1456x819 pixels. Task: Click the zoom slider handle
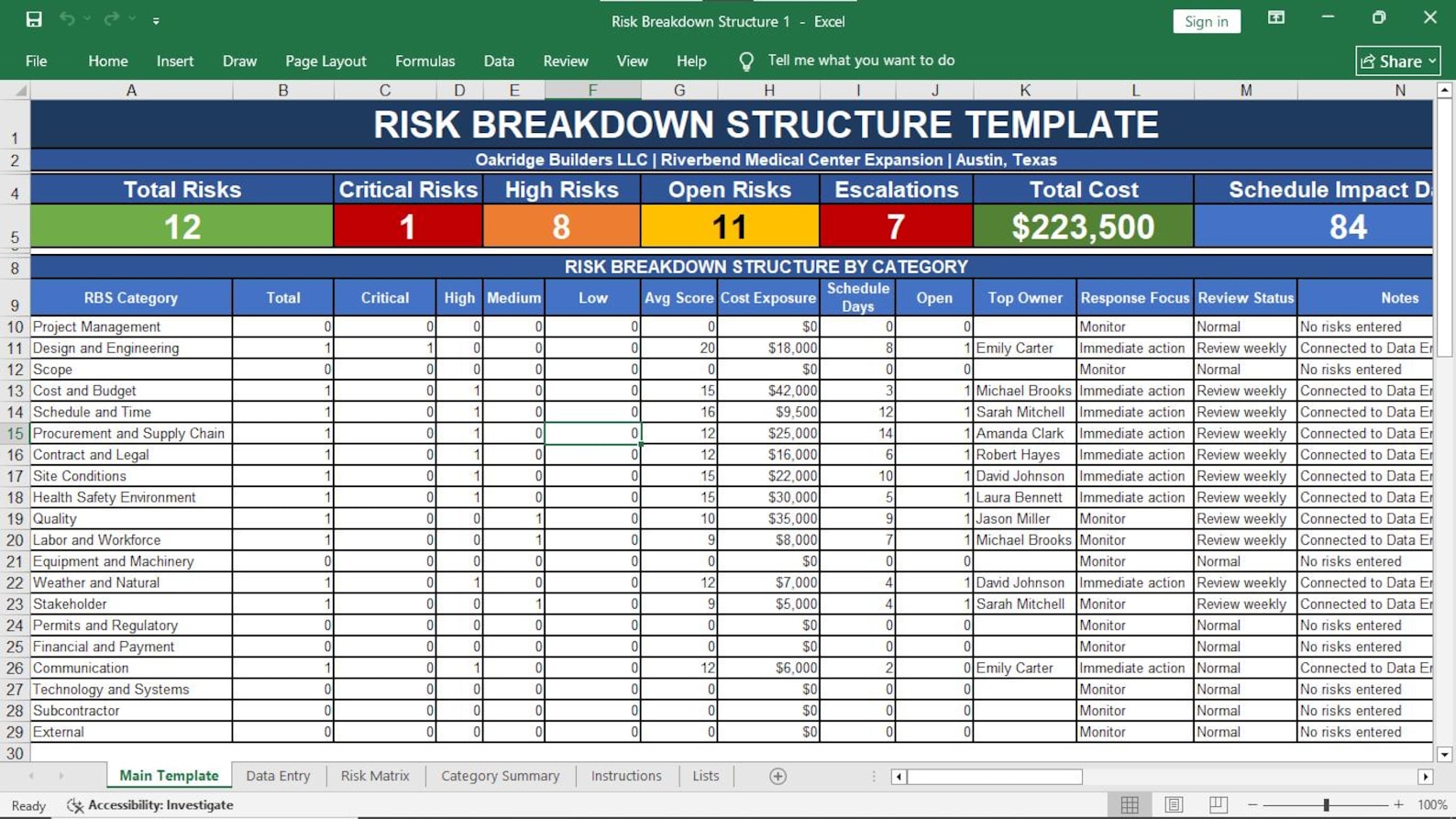point(1326,805)
